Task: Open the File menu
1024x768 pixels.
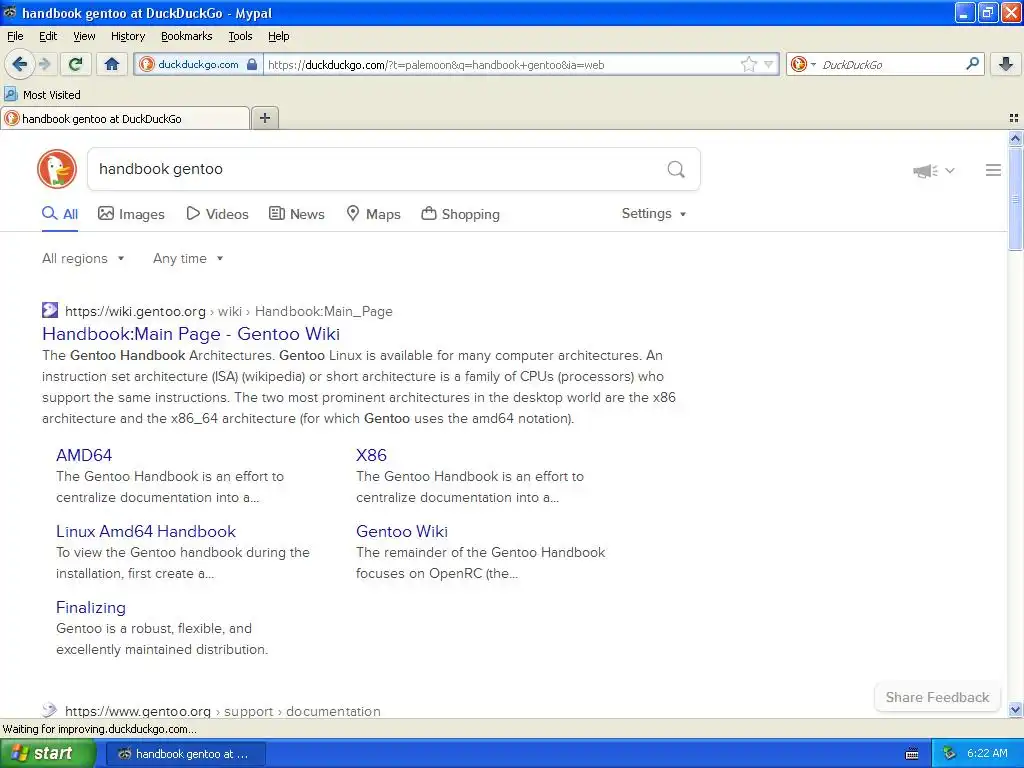Action: (x=15, y=36)
